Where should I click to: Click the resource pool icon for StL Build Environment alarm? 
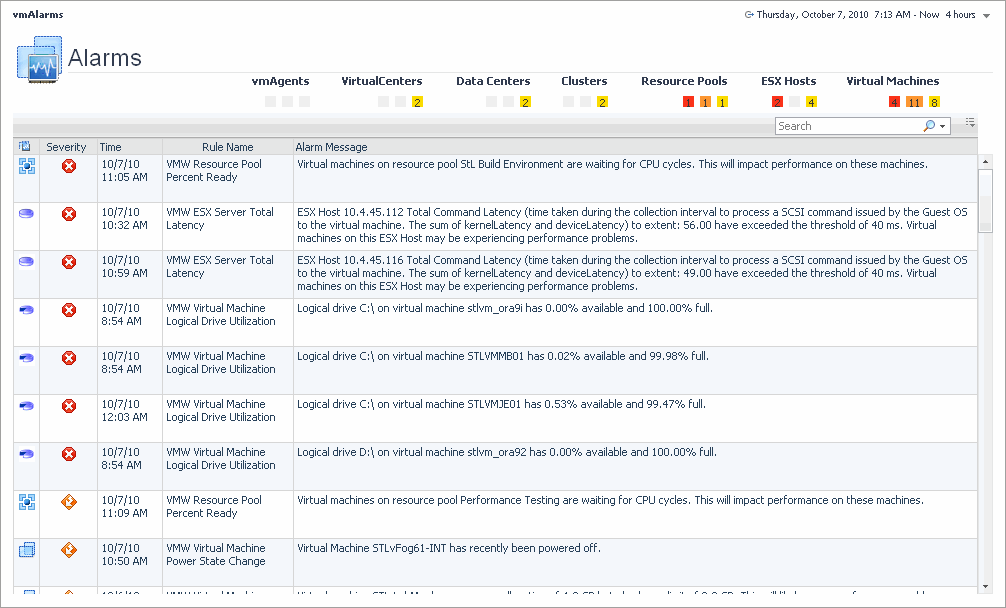27,166
